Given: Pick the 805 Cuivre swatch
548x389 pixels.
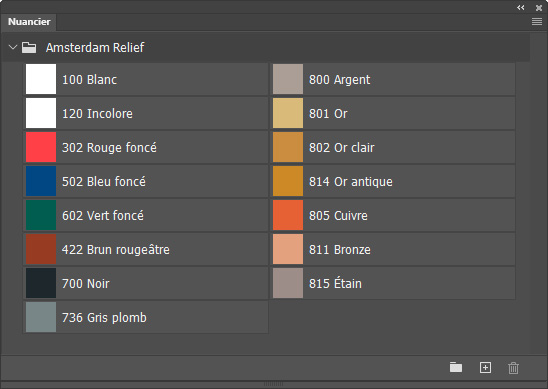Looking at the screenshot, I should (x=393, y=215).
